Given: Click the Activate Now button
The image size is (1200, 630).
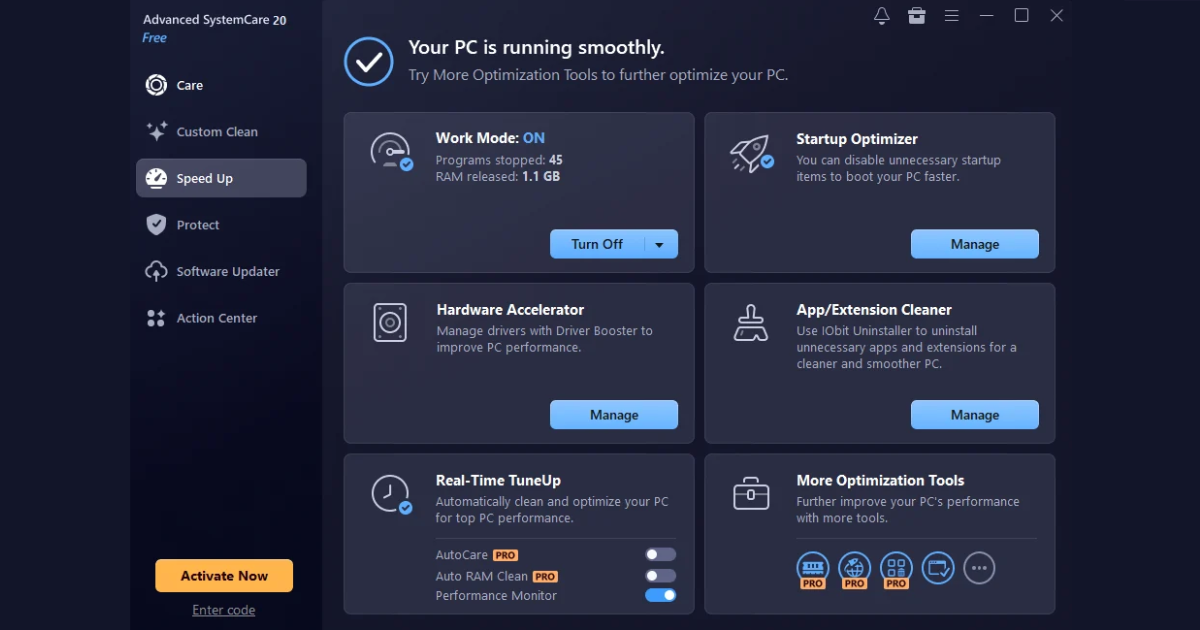Looking at the screenshot, I should point(224,575).
